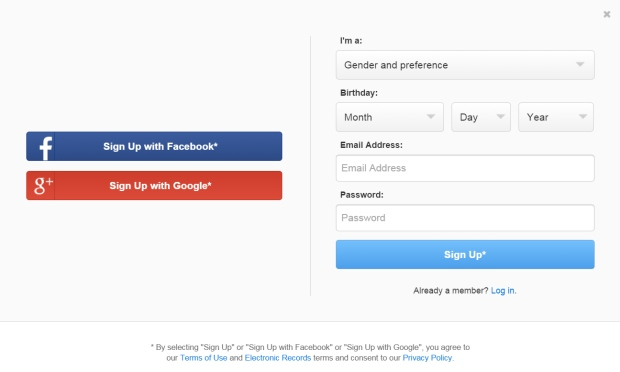This screenshot has width=620, height=372.
Task: Follow the Log in link
Action: (503, 291)
